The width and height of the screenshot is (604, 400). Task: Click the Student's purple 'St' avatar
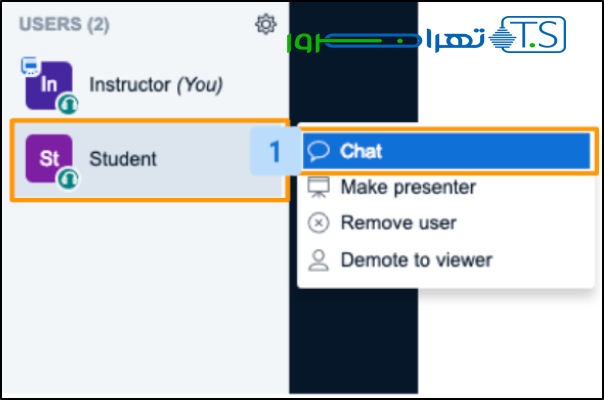coord(48,158)
